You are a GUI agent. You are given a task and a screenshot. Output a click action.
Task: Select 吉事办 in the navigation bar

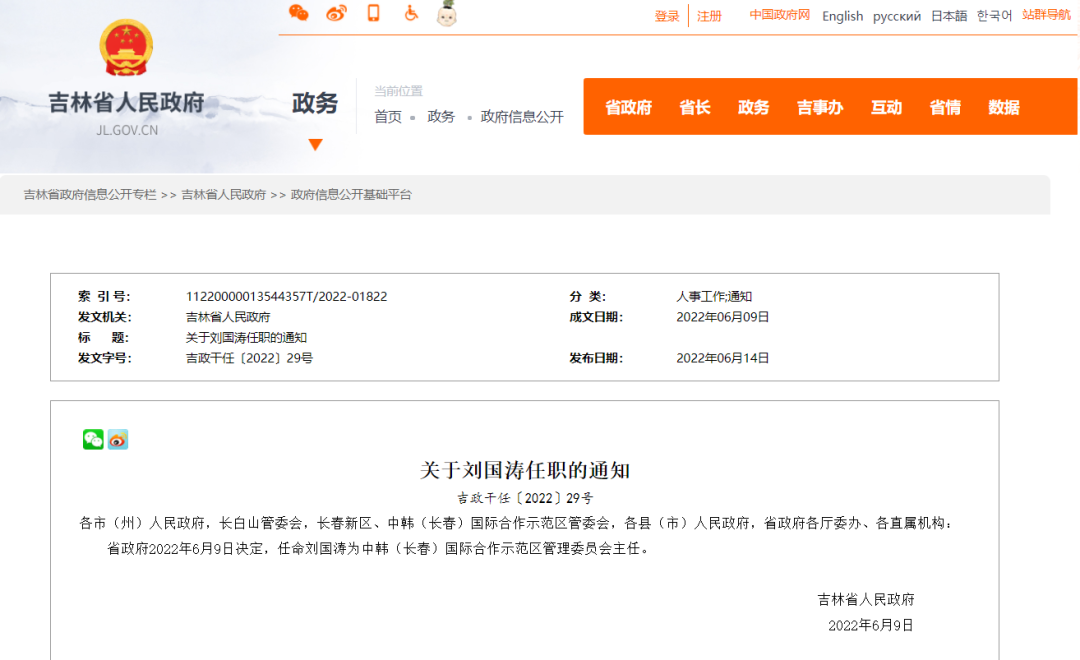(819, 107)
